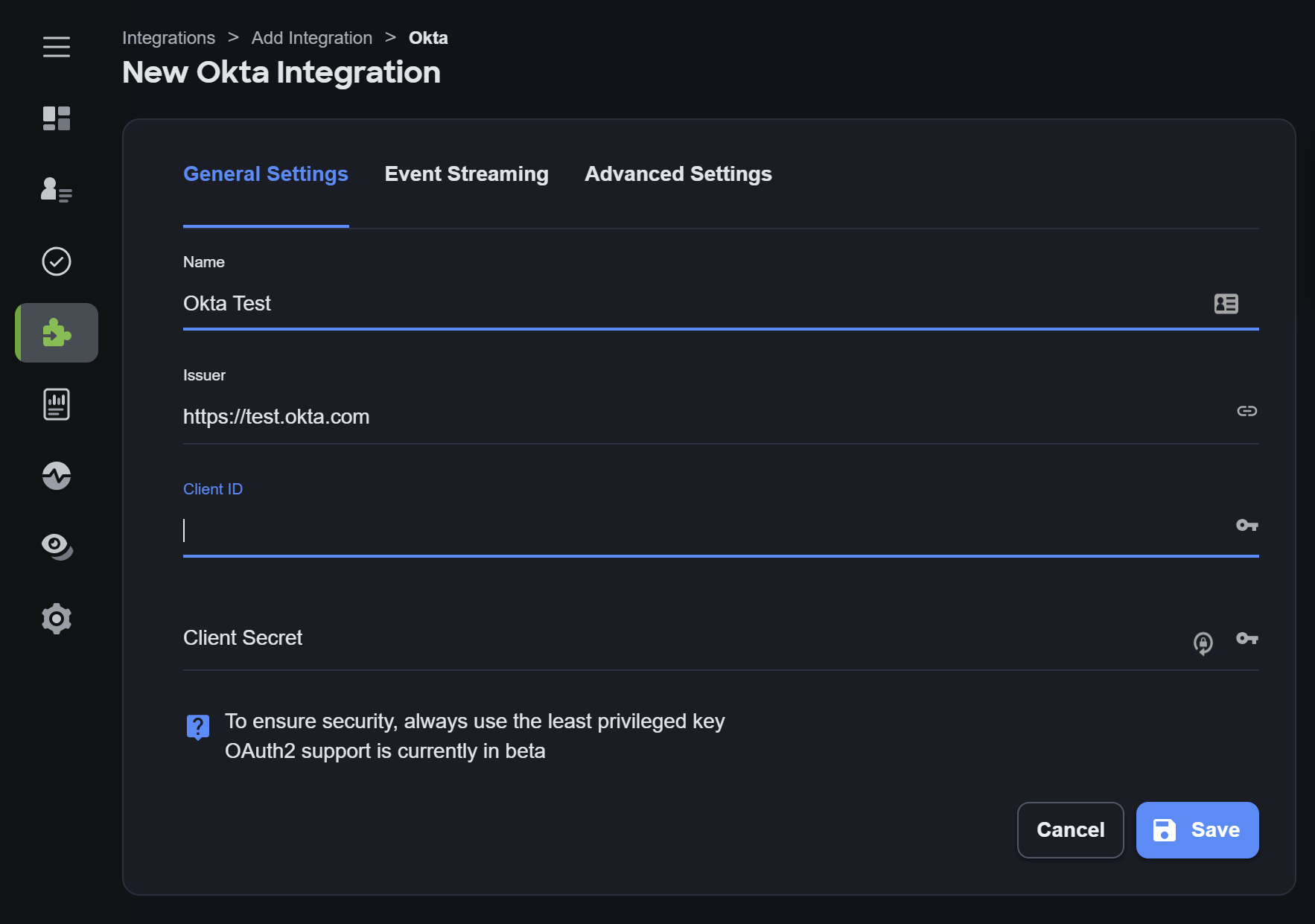This screenshot has height=924, width=1315.
Task: Open the users list sidebar icon
Action: (x=57, y=190)
